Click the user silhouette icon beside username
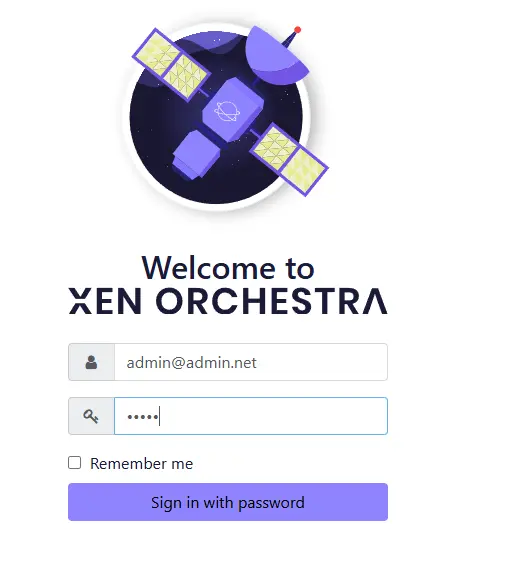The width and height of the screenshot is (519, 568). pyautogui.click(x=91, y=362)
